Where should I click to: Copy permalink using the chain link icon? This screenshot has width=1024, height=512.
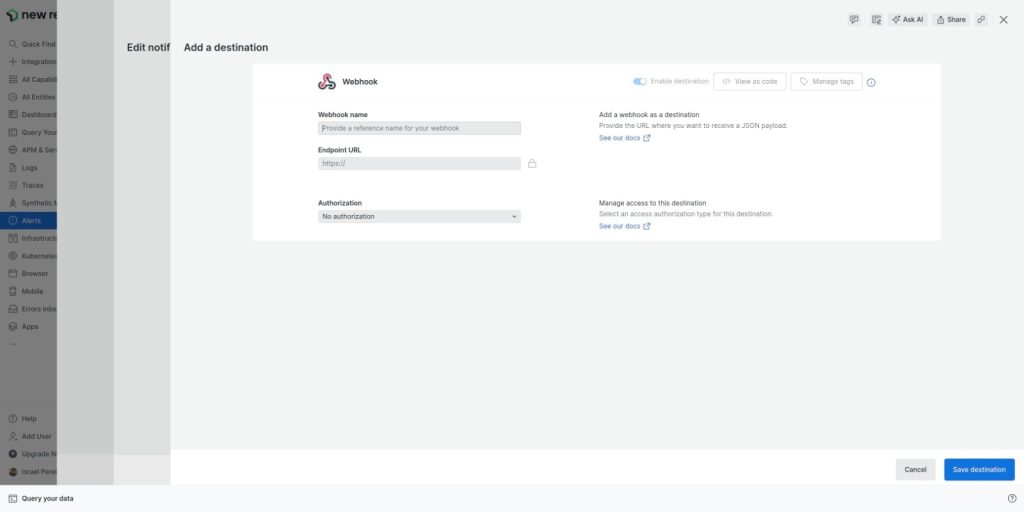pos(981,19)
